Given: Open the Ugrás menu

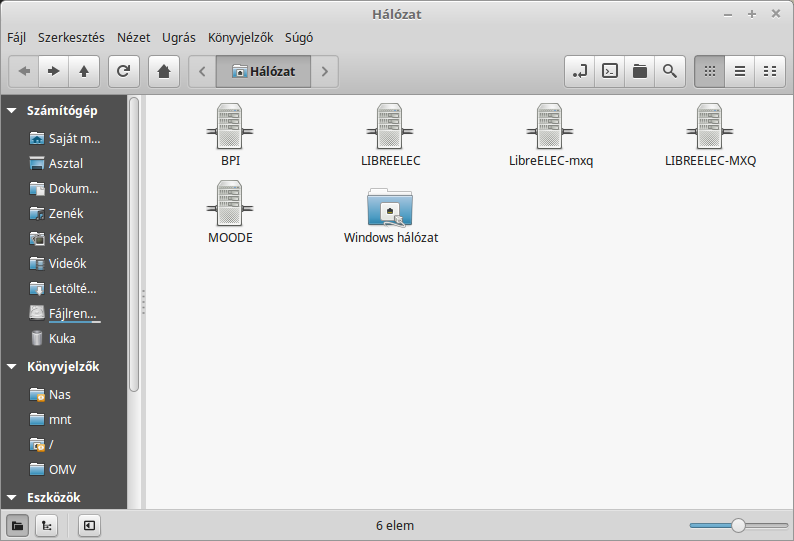Looking at the screenshot, I should (179, 37).
